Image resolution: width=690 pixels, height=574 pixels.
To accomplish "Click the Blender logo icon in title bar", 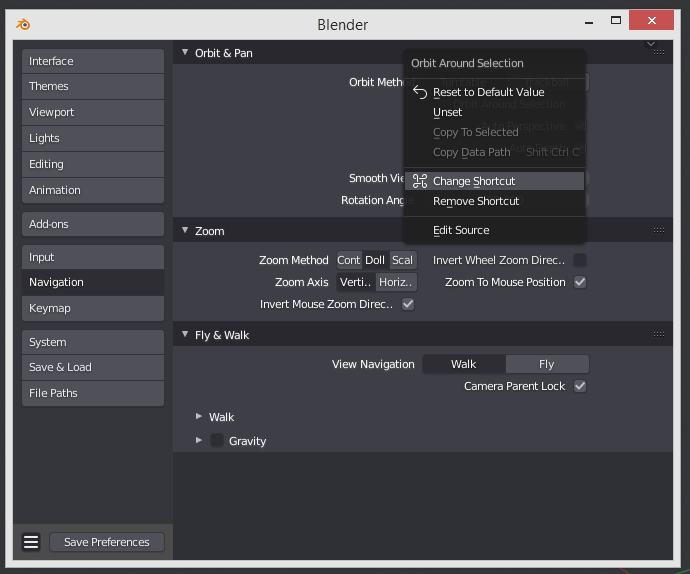I will coord(23,24).
